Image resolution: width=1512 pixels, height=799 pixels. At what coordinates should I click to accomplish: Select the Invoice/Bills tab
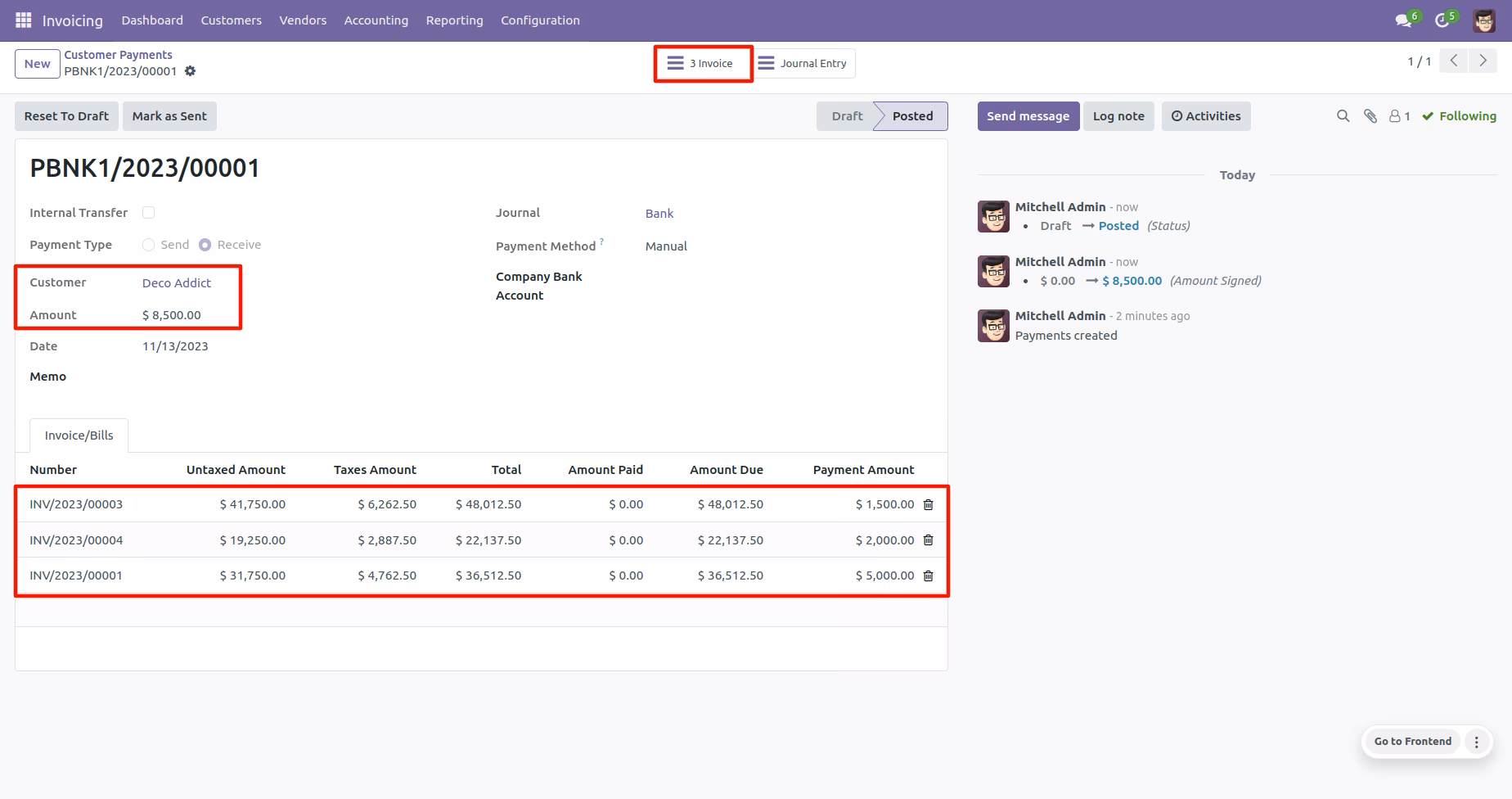point(79,436)
